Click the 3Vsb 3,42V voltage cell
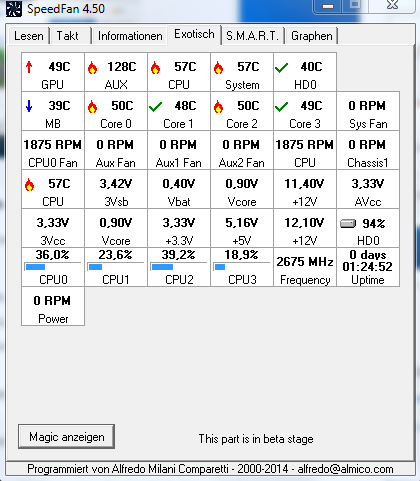This screenshot has width=420, height=481. [x=116, y=189]
